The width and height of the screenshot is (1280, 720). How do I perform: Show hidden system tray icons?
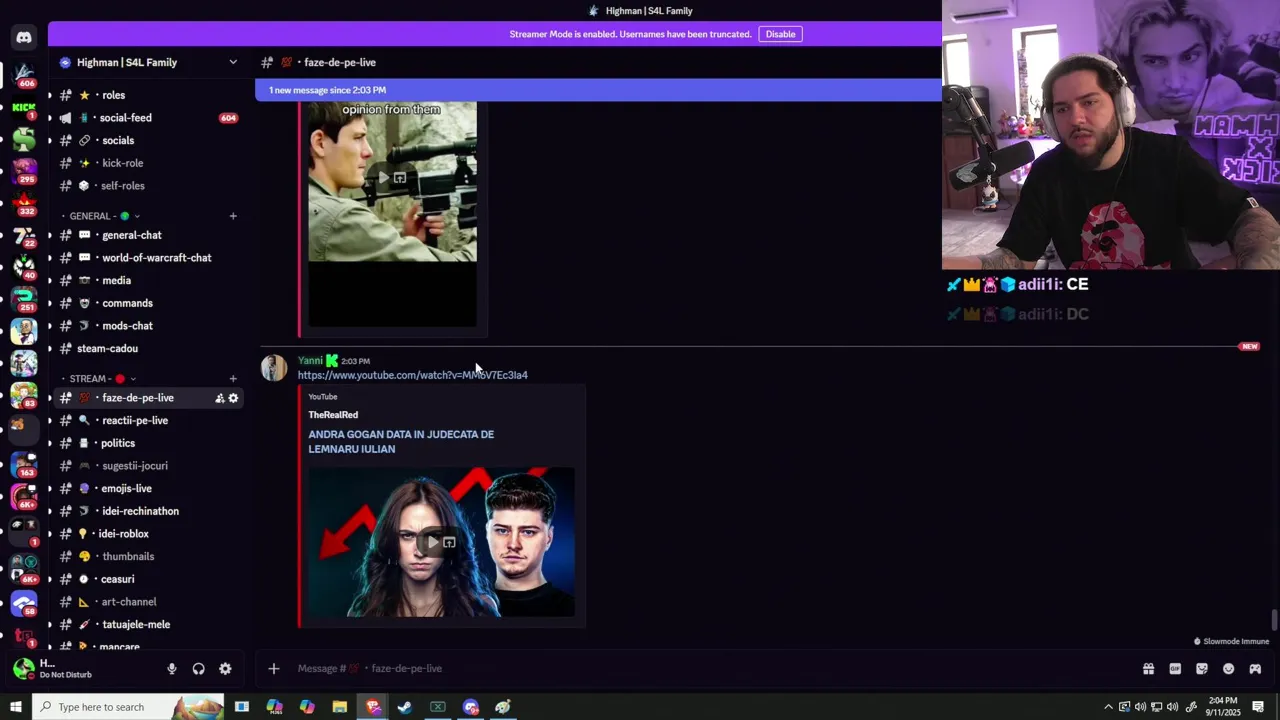pyautogui.click(x=1108, y=707)
